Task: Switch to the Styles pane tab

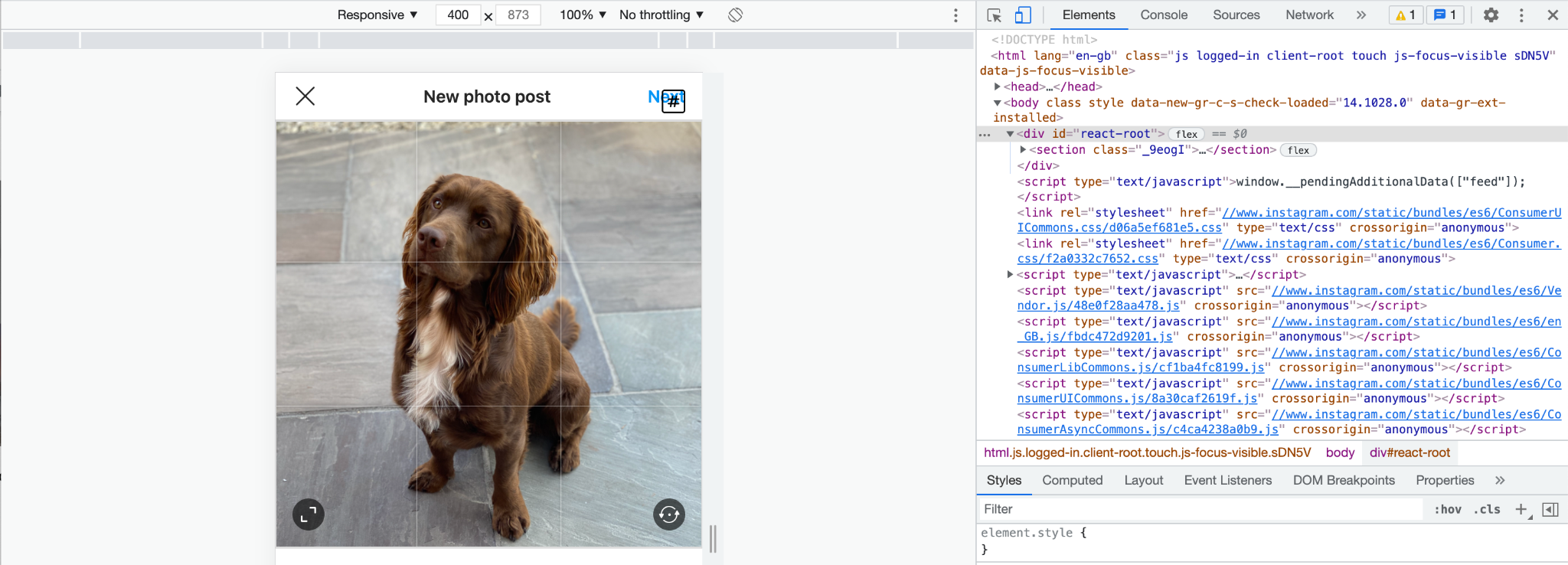Action: point(1004,480)
